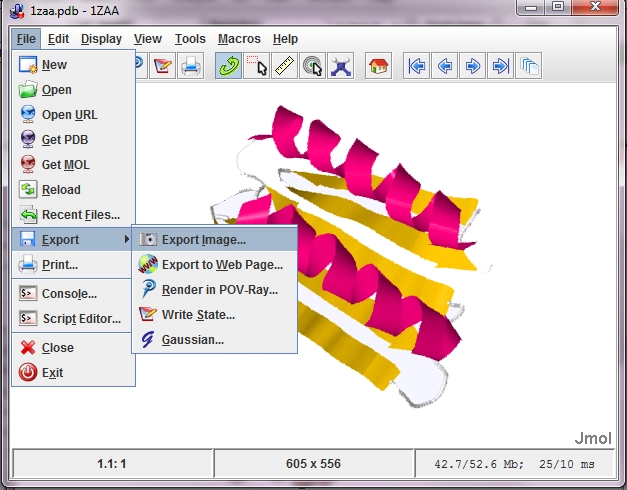Click the Open URL globe icon
Image resolution: width=627 pixels, height=490 pixels.
pos(28,114)
